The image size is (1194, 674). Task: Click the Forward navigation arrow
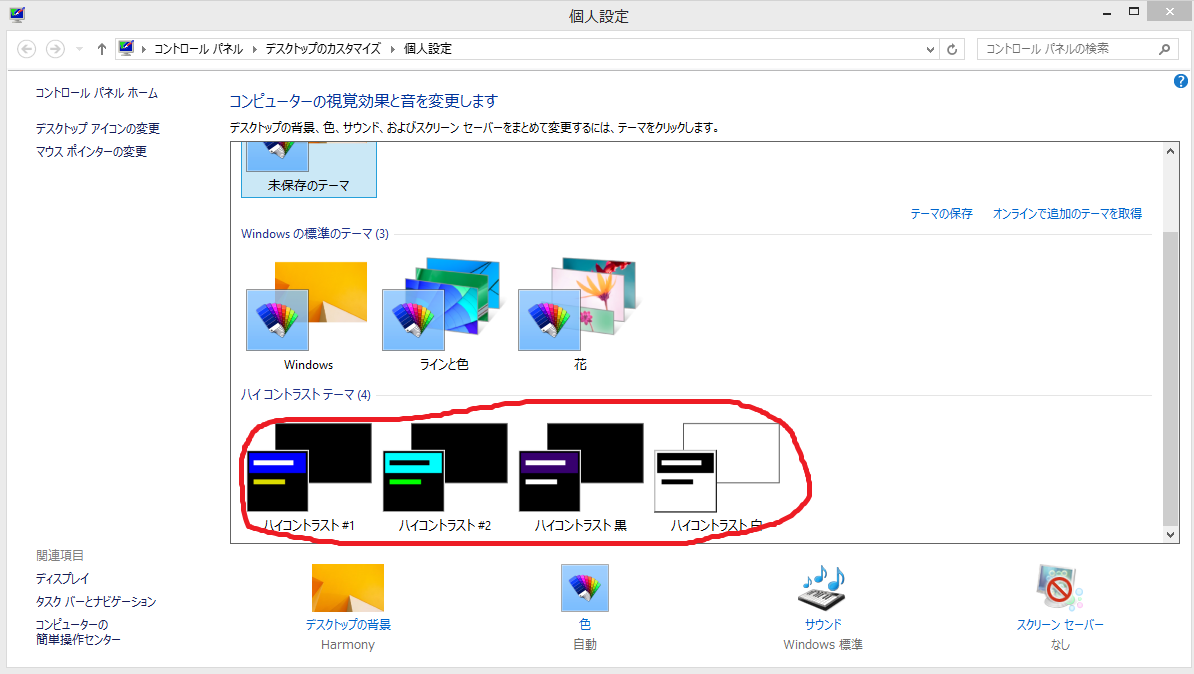55,49
